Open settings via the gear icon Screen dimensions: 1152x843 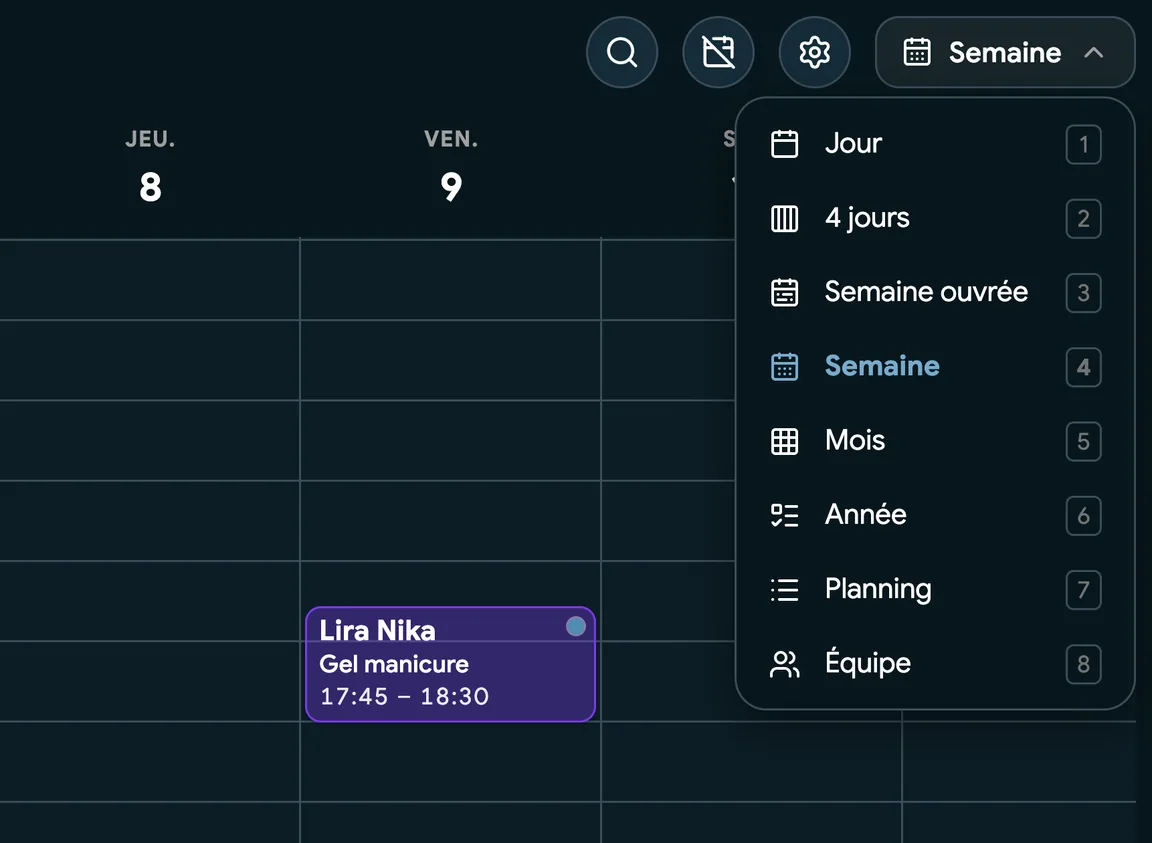click(x=814, y=52)
